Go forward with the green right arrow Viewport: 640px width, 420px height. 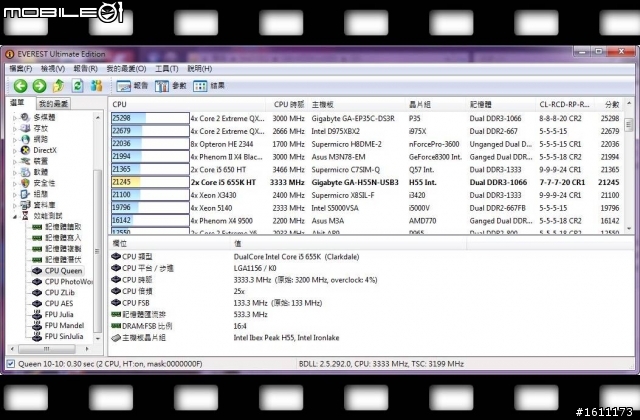click(x=39, y=86)
